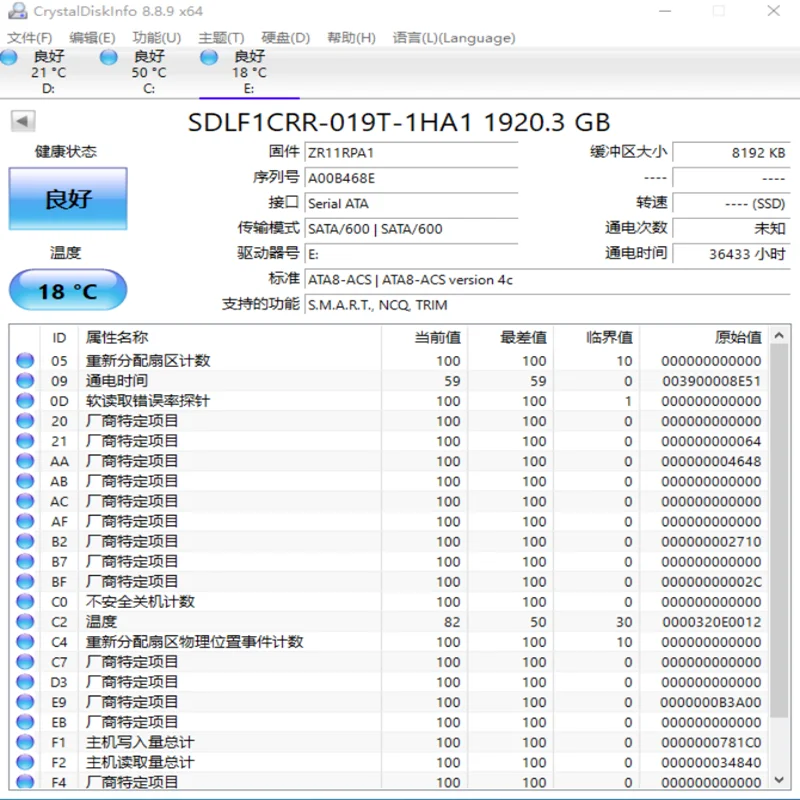Click the buffer size field 8192 KB
The height and width of the screenshot is (800, 800).
coord(732,153)
